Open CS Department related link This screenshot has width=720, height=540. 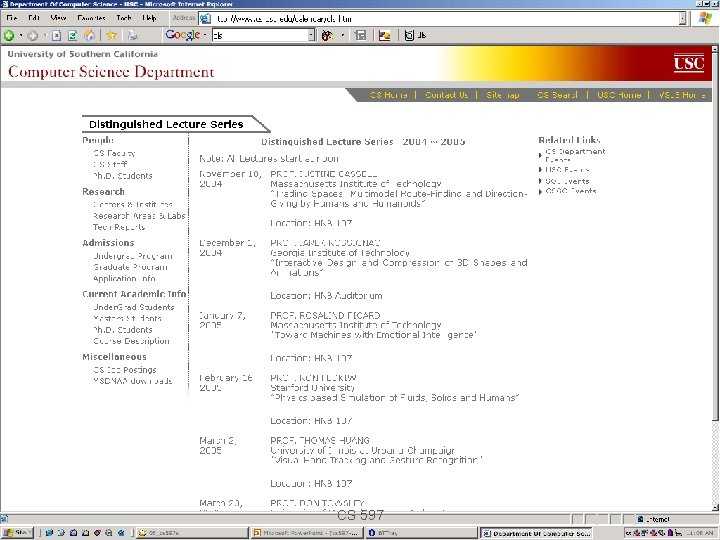[x=575, y=155]
